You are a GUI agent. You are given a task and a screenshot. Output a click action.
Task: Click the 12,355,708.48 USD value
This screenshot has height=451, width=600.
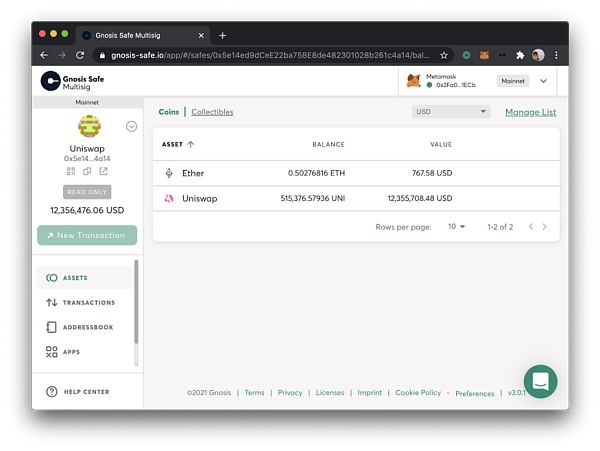click(420, 198)
